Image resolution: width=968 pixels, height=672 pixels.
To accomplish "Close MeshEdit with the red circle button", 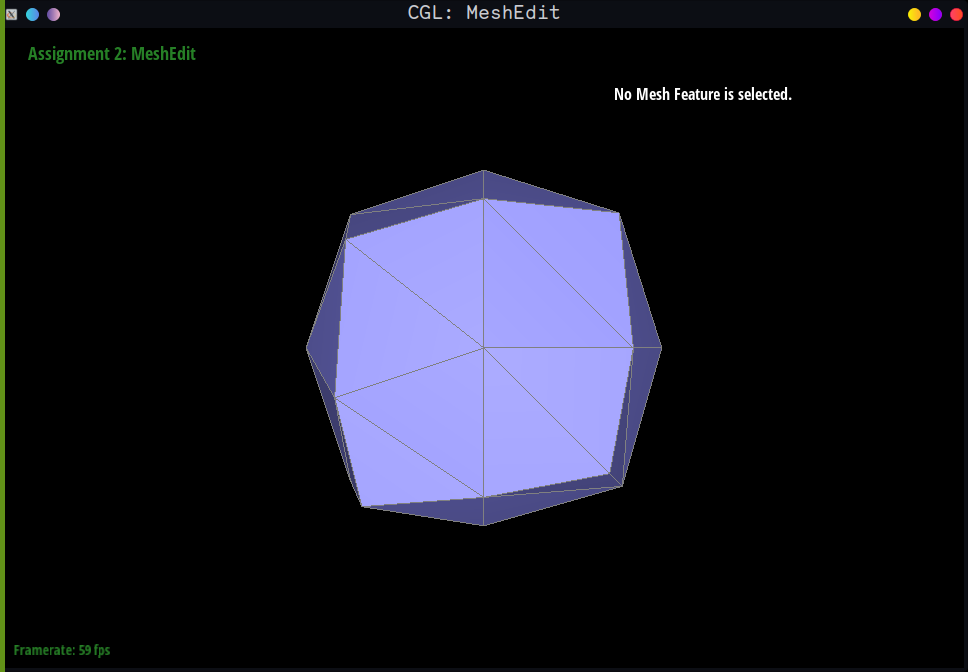I will coord(956,14).
